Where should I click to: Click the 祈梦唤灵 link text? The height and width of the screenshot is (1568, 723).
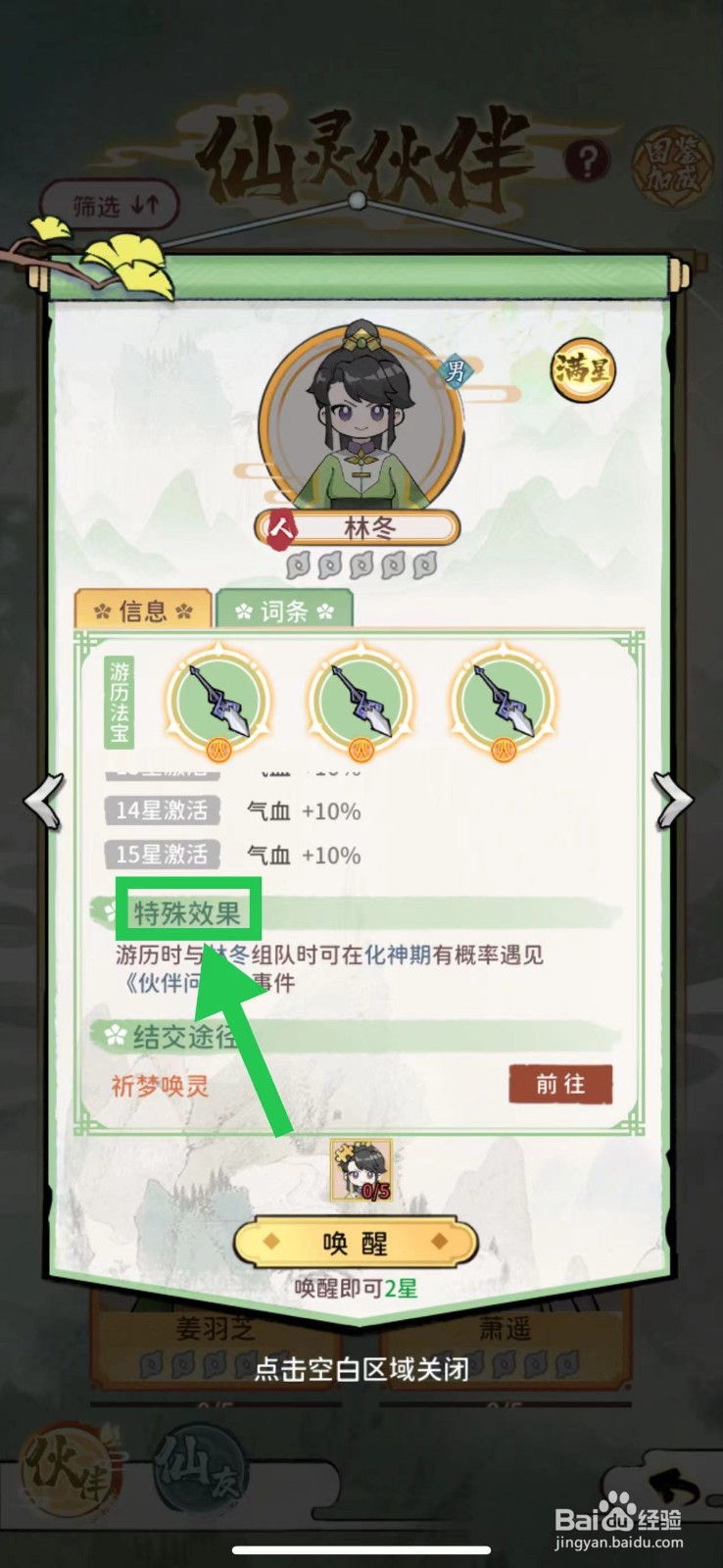(160, 1086)
